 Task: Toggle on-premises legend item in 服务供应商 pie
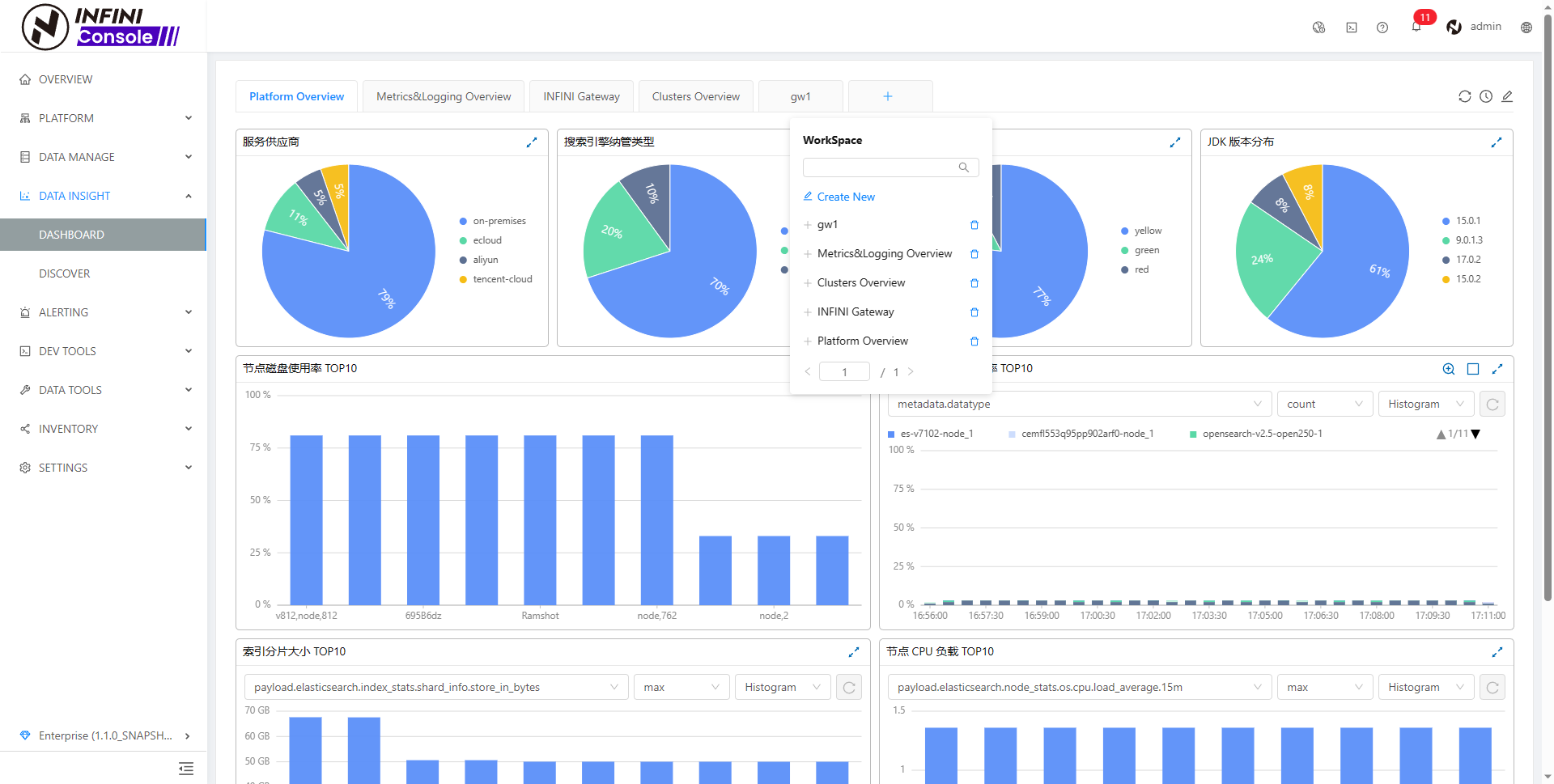(492, 221)
